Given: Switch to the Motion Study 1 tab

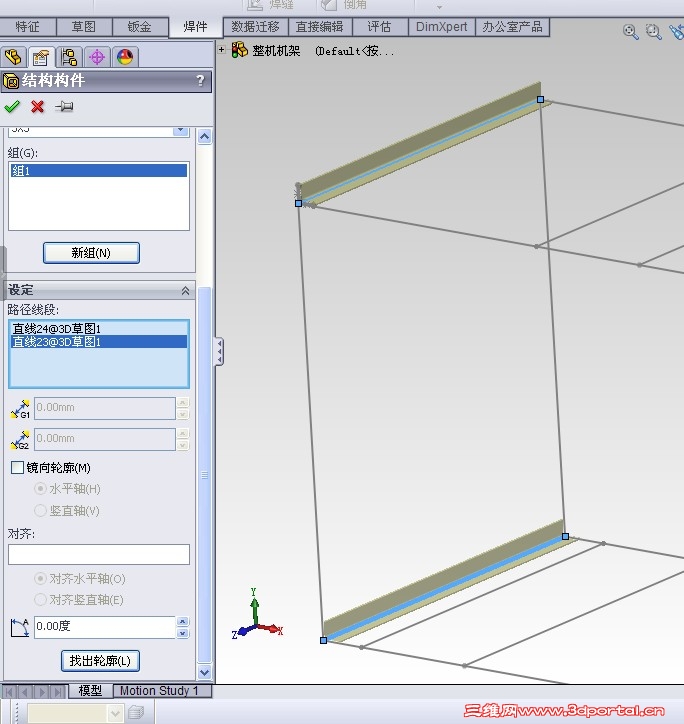Looking at the screenshot, I should coord(159,691).
